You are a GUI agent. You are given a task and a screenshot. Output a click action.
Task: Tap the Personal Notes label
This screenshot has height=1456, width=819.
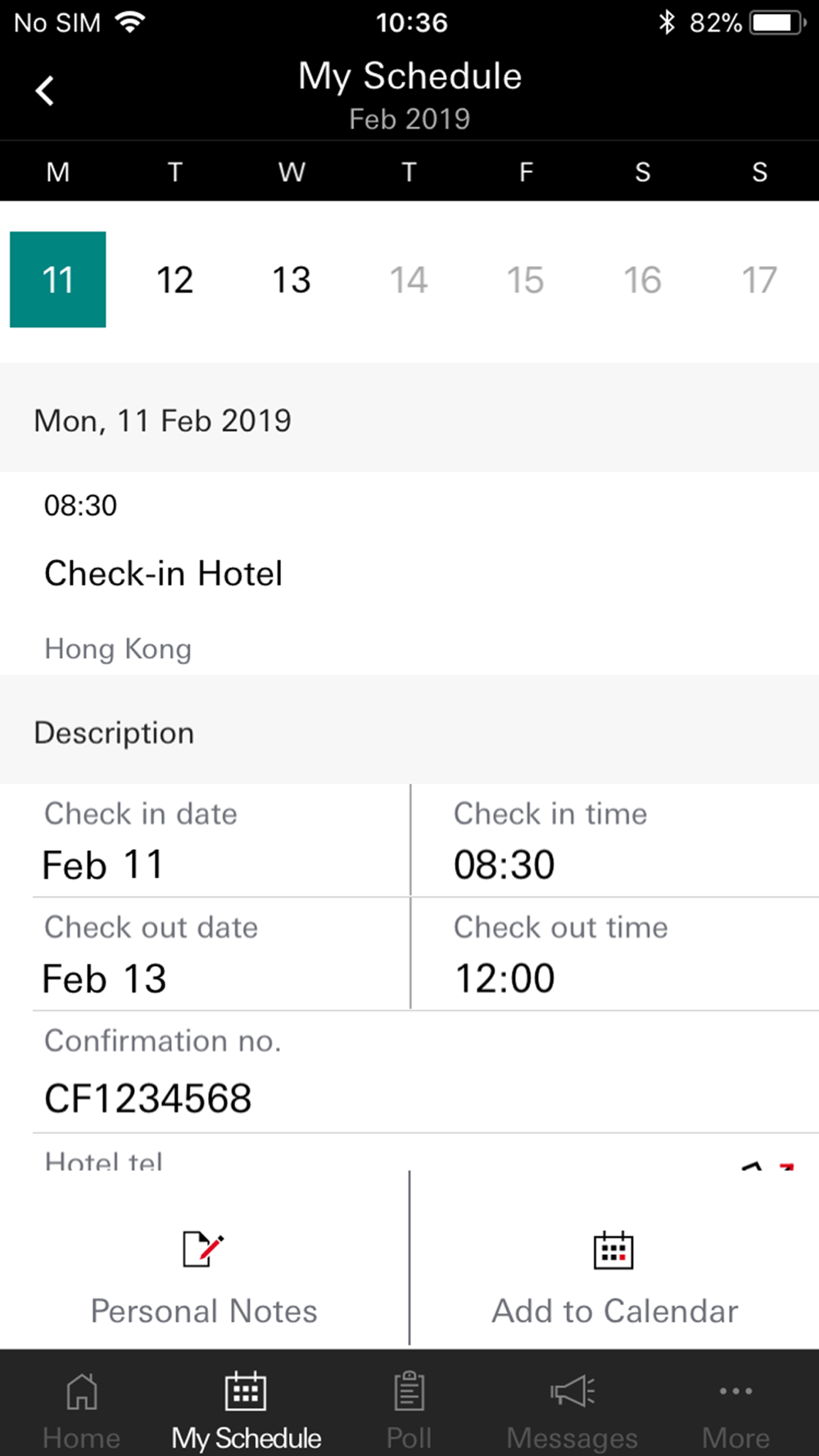204,1311
